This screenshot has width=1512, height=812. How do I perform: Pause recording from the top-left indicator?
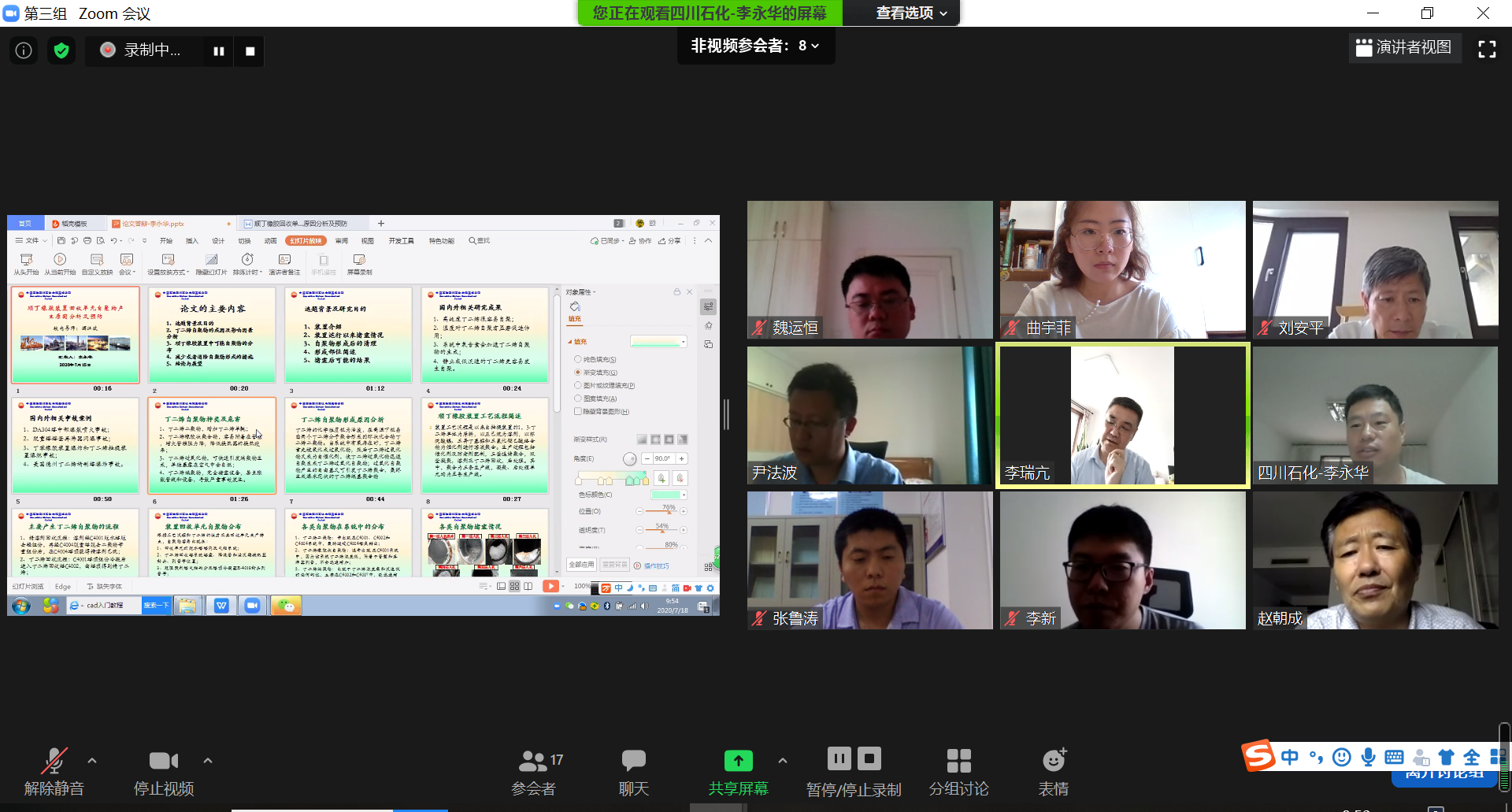[x=219, y=51]
